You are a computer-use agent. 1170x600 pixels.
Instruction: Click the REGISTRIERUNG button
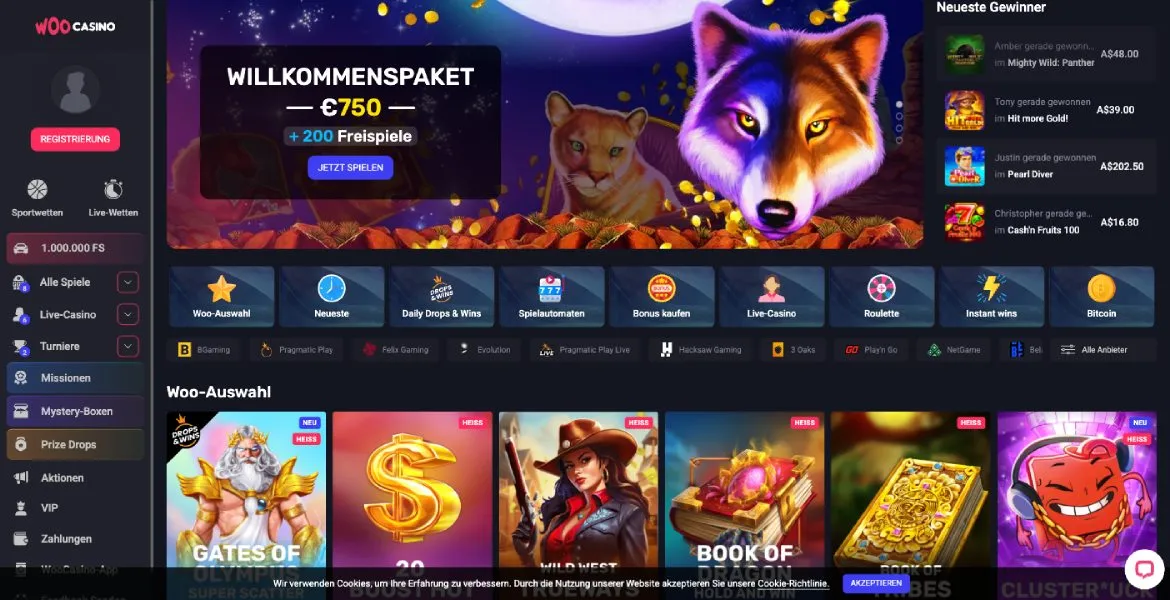coord(75,140)
